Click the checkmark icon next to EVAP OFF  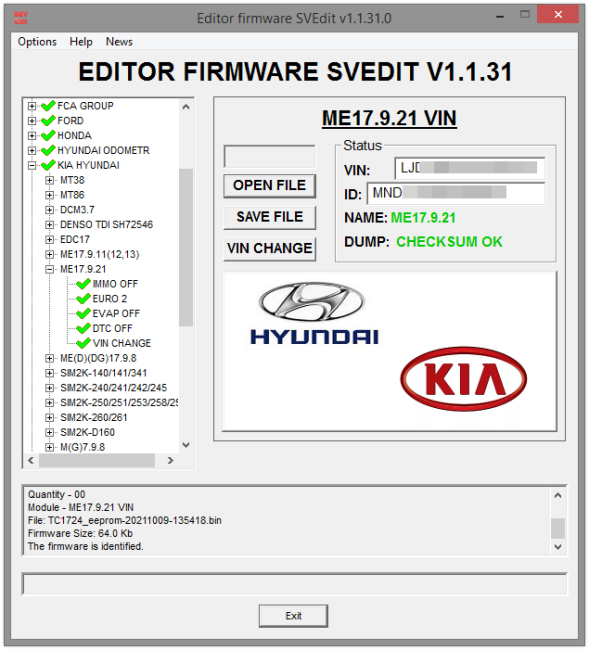point(84,313)
